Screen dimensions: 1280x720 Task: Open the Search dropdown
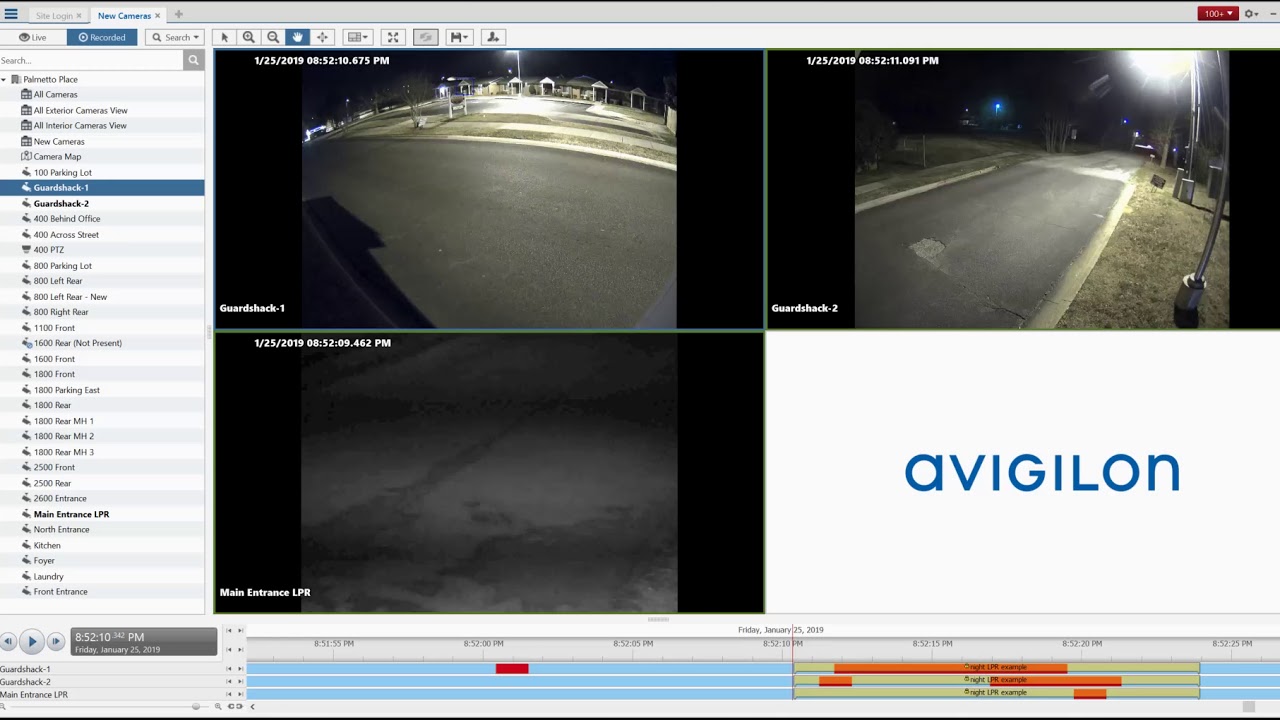coord(175,37)
